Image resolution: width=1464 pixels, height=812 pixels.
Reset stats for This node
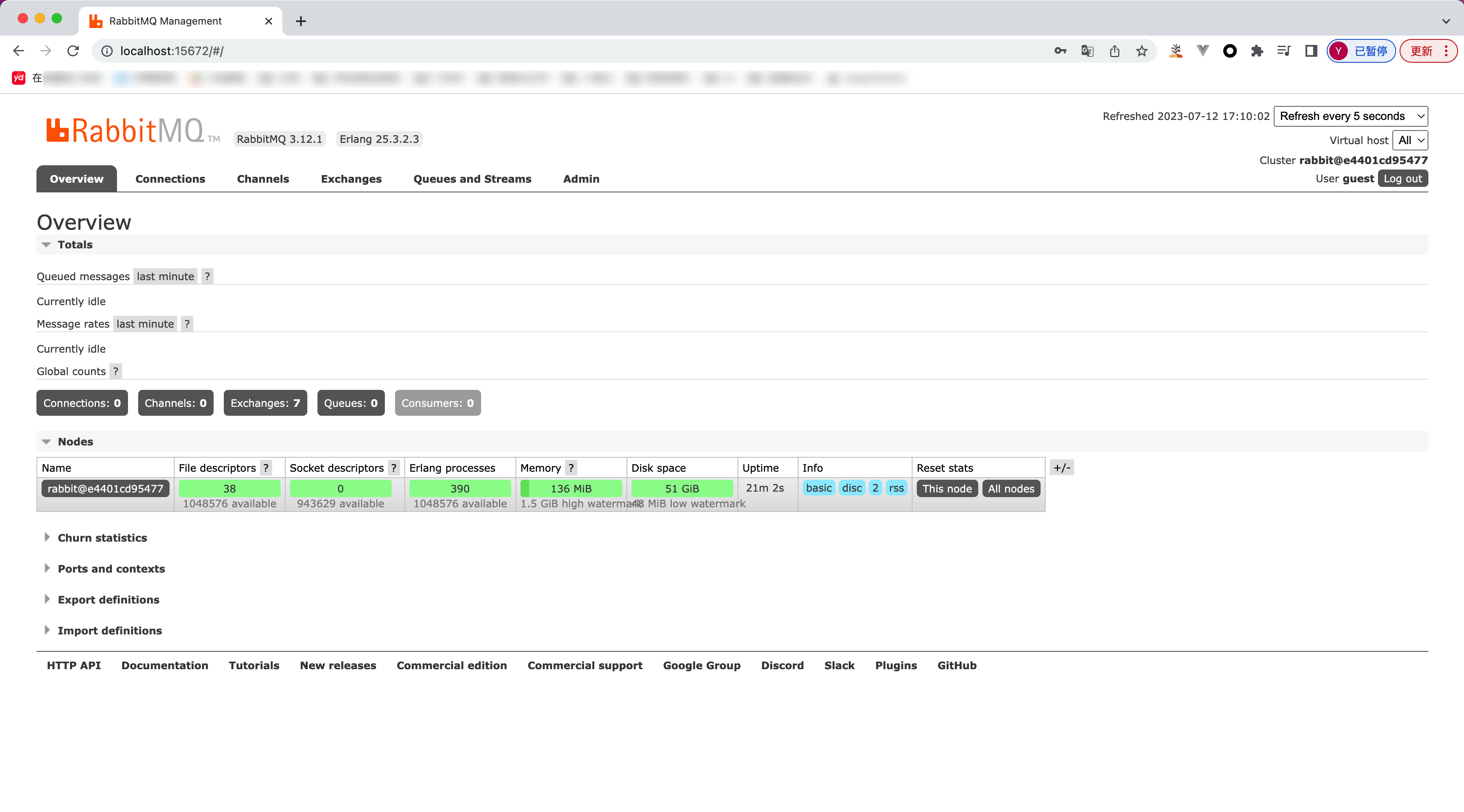[x=946, y=488]
